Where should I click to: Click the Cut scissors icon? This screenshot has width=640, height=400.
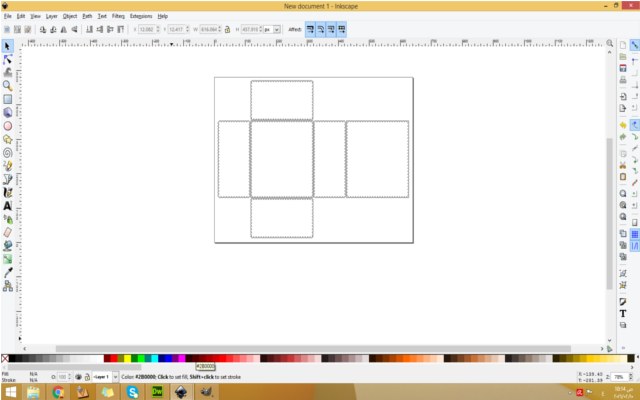click(x=623, y=165)
